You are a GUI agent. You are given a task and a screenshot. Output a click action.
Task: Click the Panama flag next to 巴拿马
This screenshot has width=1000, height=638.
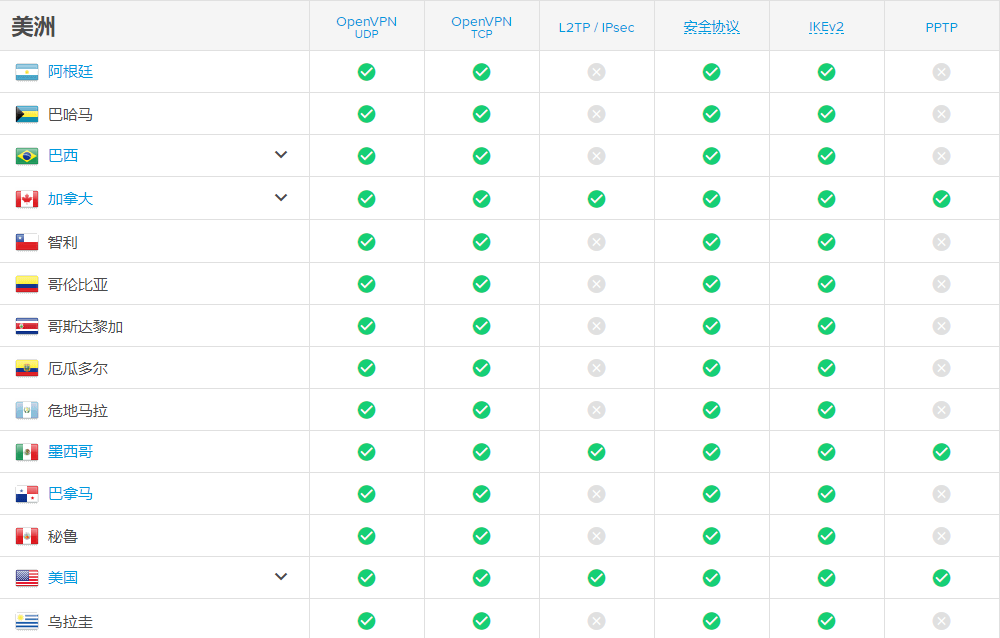pyautogui.click(x=27, y=494)
